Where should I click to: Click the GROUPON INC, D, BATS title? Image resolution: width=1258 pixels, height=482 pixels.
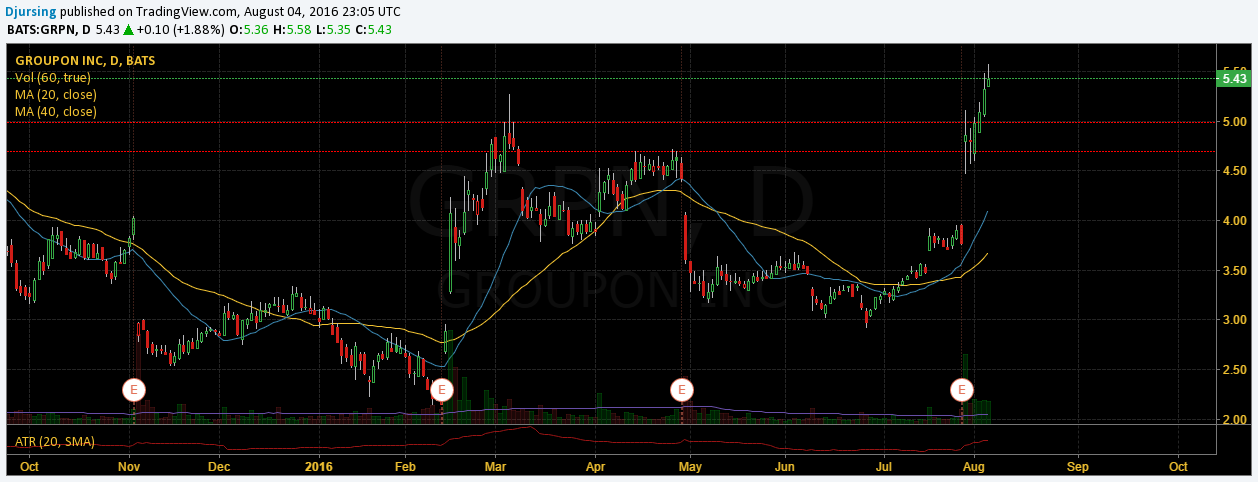click(85, 60)
